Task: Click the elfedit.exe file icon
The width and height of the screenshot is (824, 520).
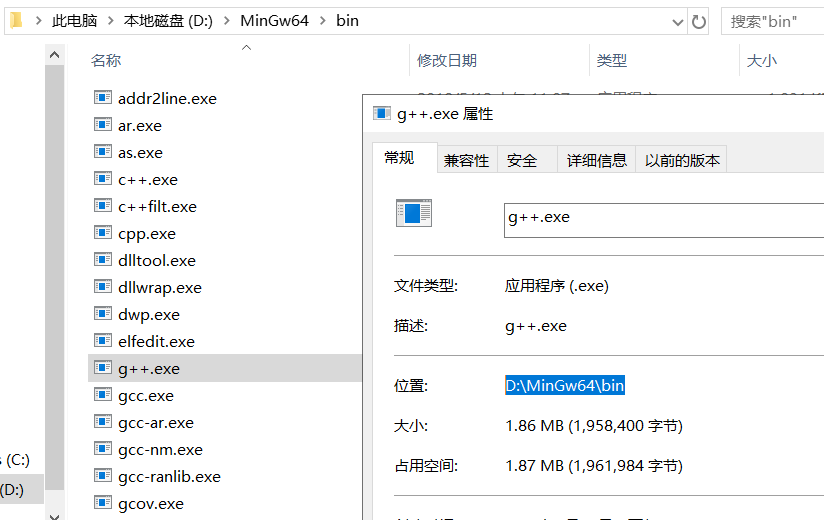Action: (102, 341)
